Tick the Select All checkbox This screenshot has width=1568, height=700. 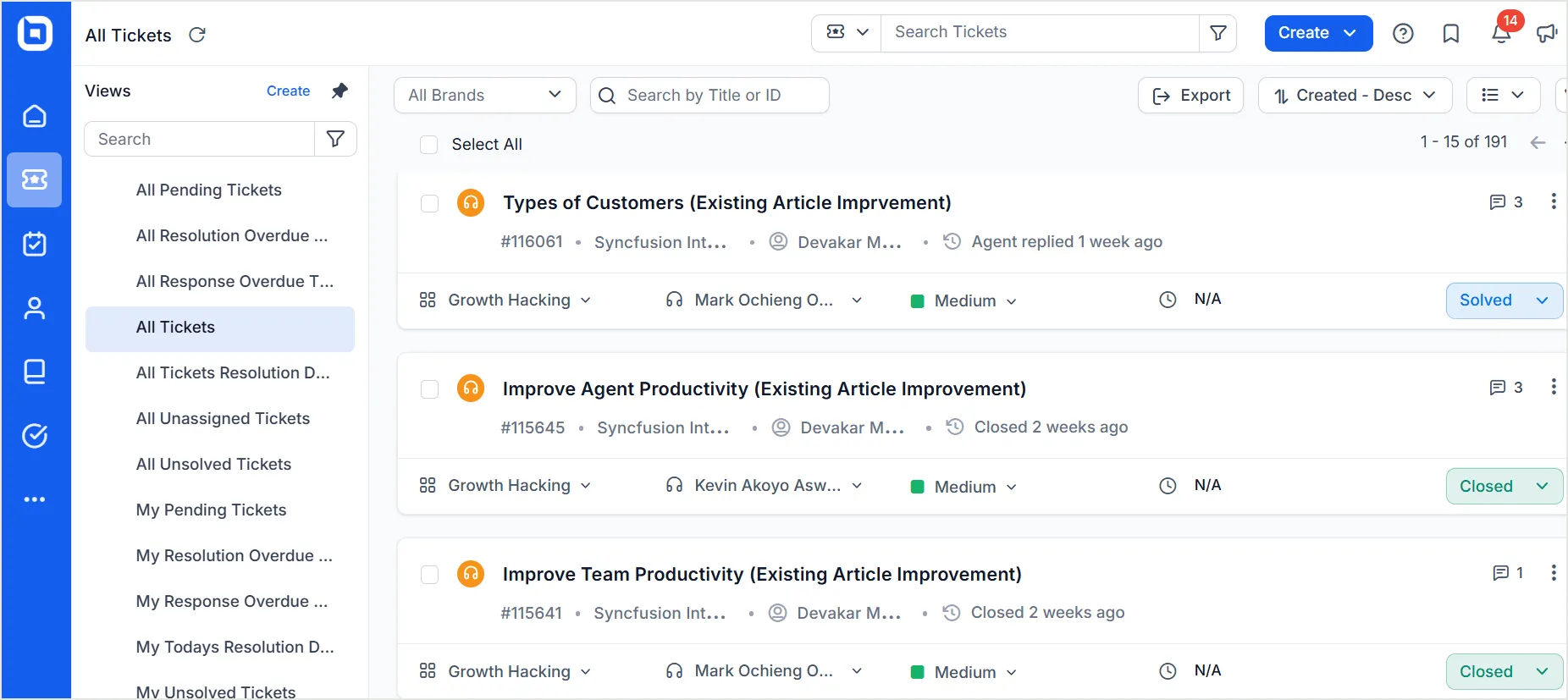coord(429,145)
